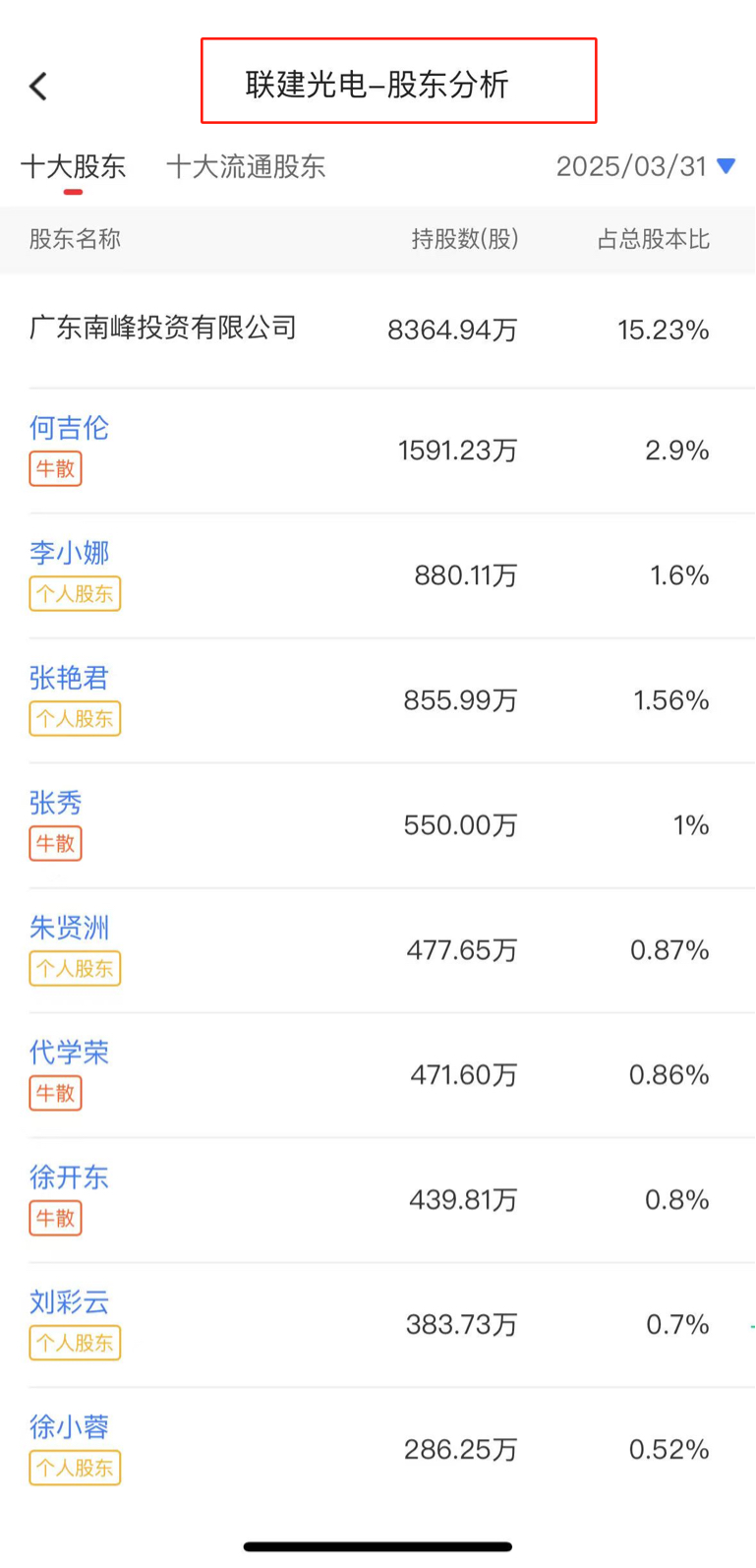Open shareholder 李小娜's details
The width and height of the screenshot is (756, 1568).
point(69,553)
